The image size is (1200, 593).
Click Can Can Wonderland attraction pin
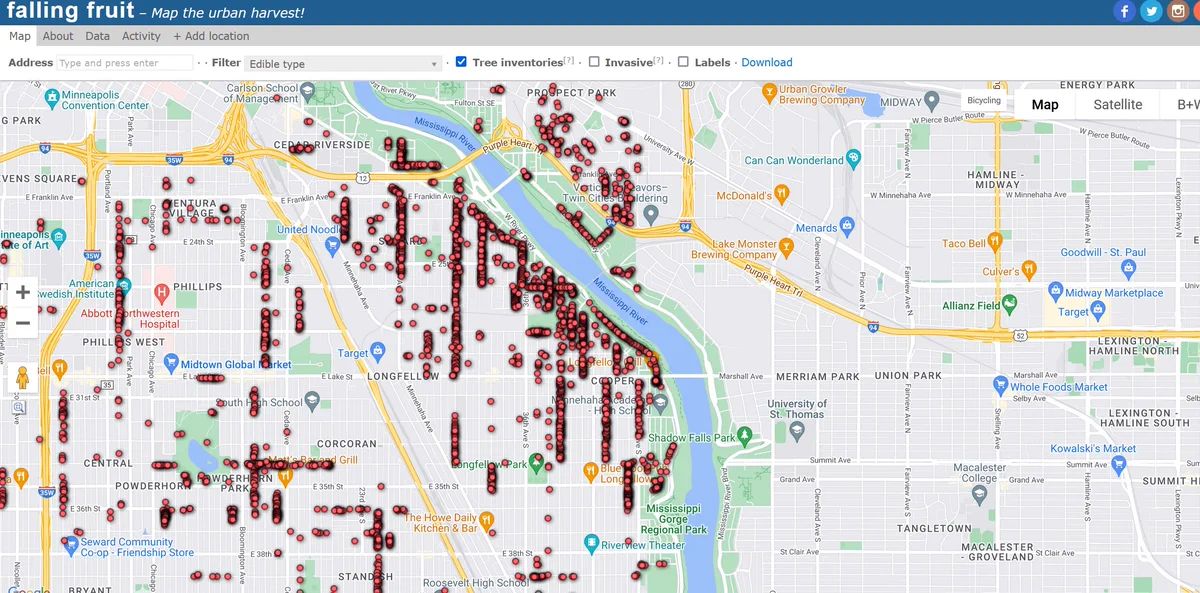coord(853,158)
